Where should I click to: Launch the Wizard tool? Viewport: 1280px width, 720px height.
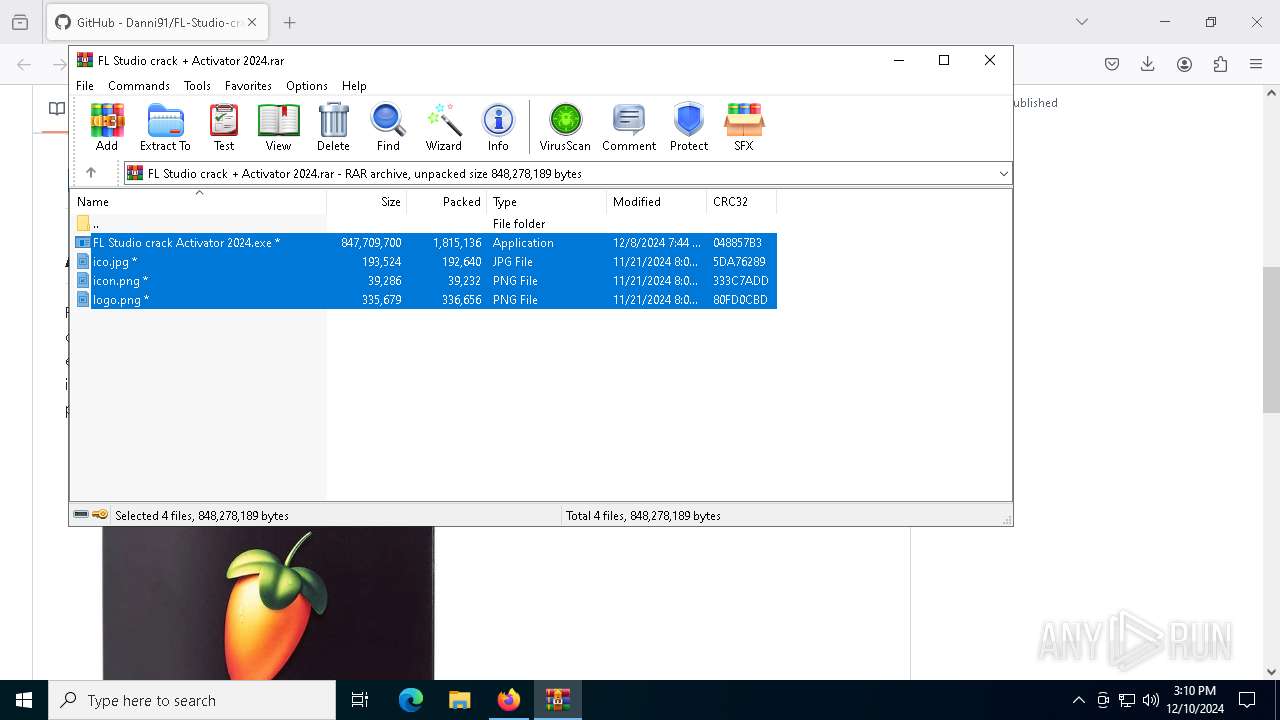pyautogui.click(x=444, y=127)
